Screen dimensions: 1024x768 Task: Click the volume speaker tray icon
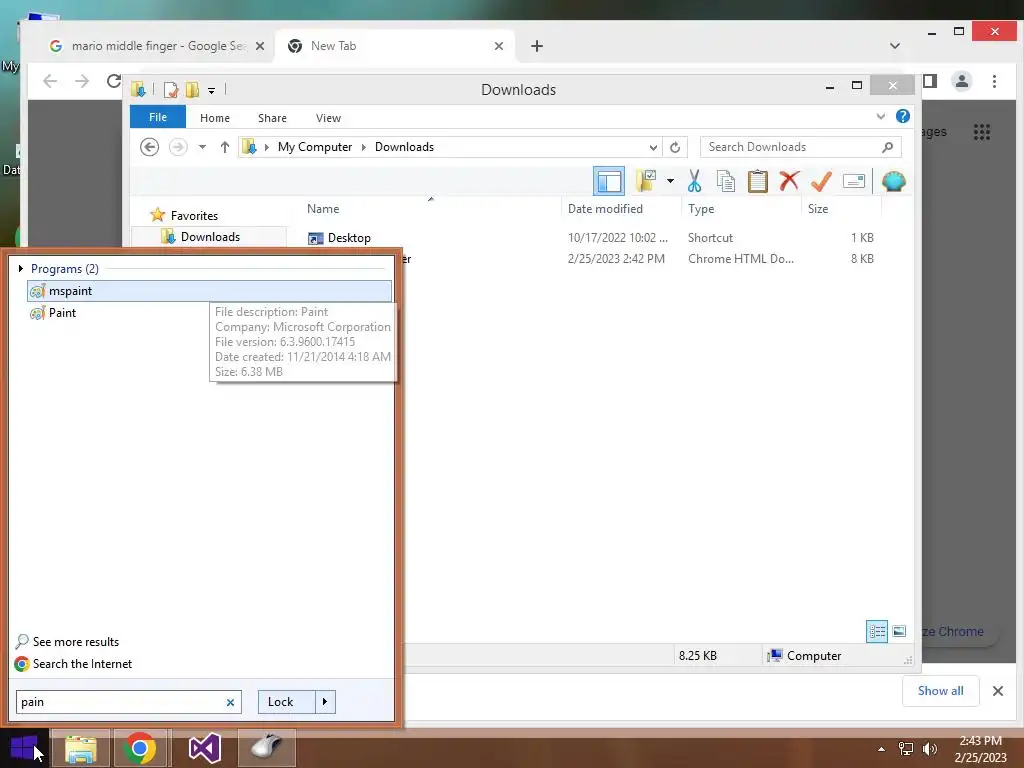point(929,749)
